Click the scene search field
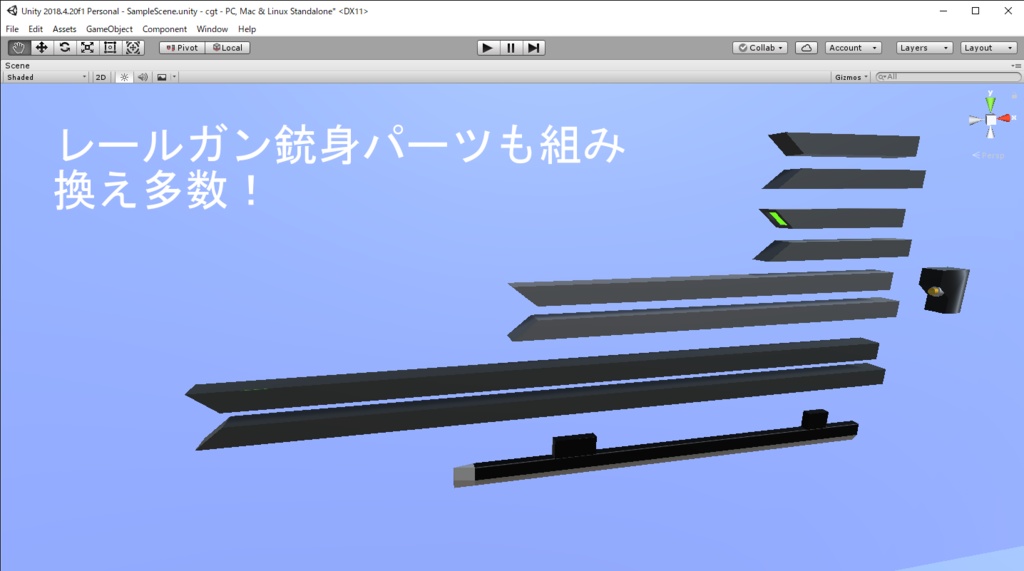 coord(948,77)
